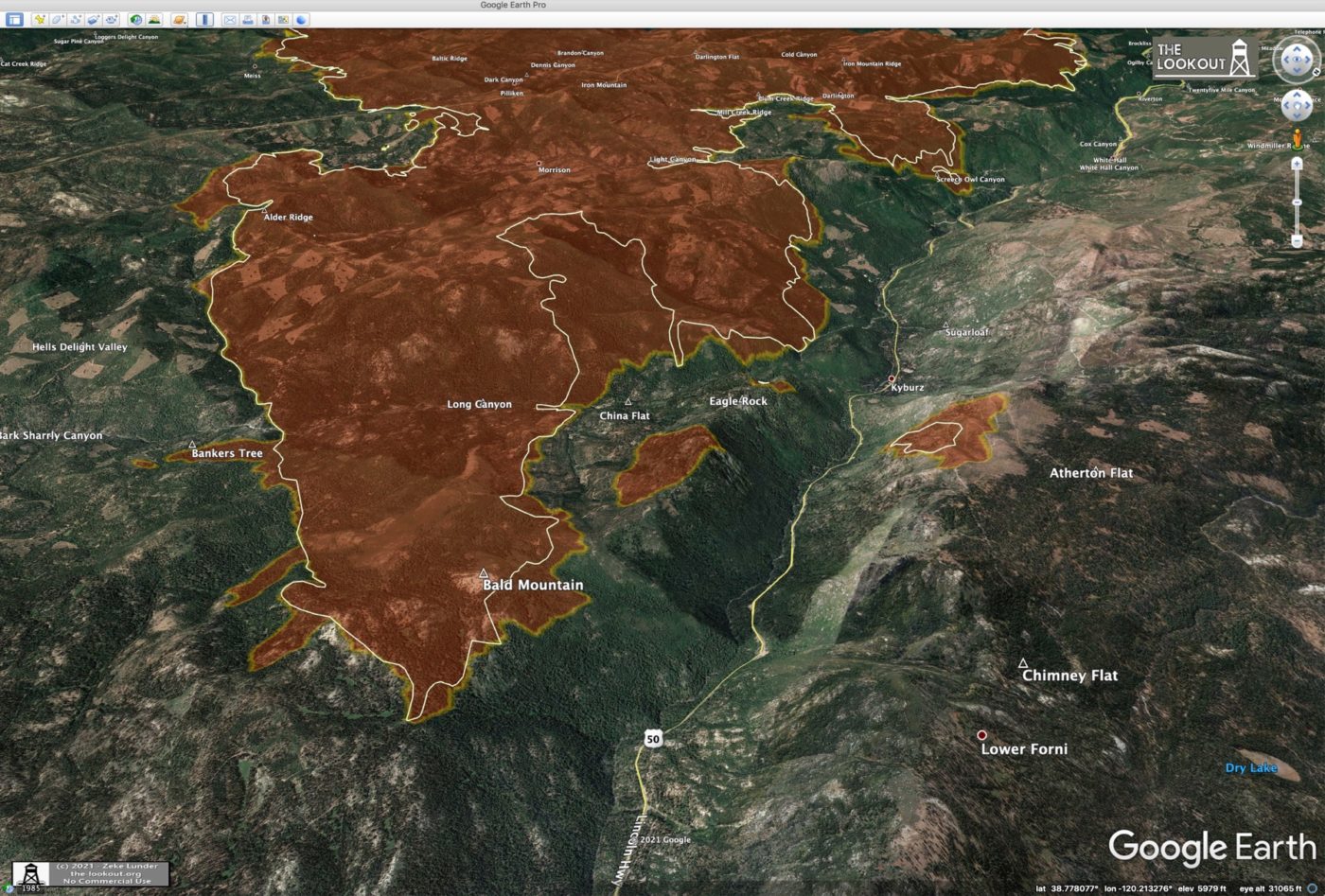The width and height of the screenshot is (1325, 896).
Task: Click the Darlington Flat label
Action: (717, 57)
